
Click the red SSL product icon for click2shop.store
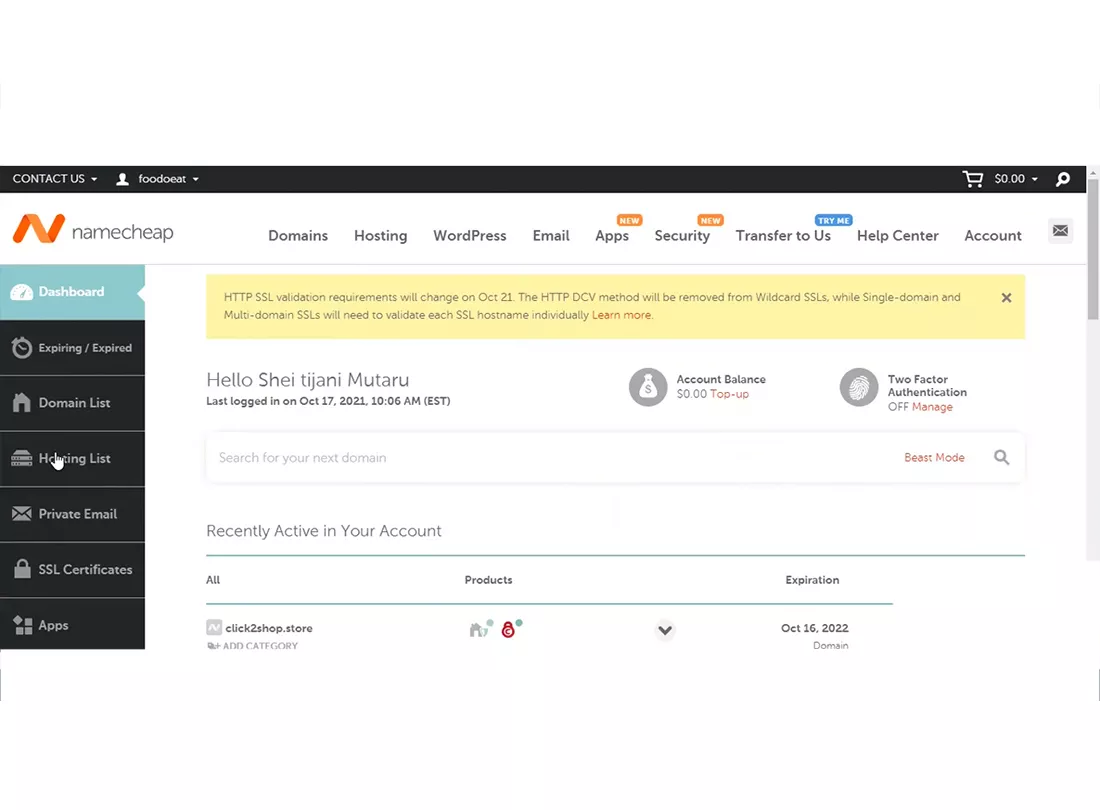tap(511, 628)
